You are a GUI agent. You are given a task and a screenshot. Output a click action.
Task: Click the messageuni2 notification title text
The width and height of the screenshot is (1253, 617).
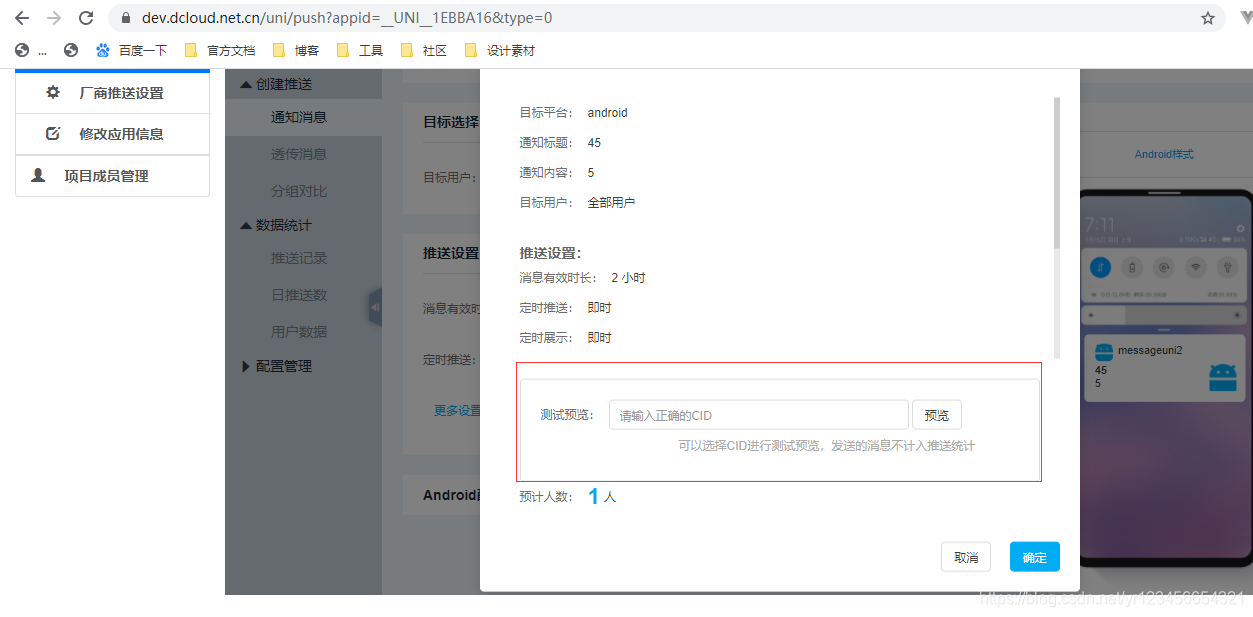click(1151, 351)
